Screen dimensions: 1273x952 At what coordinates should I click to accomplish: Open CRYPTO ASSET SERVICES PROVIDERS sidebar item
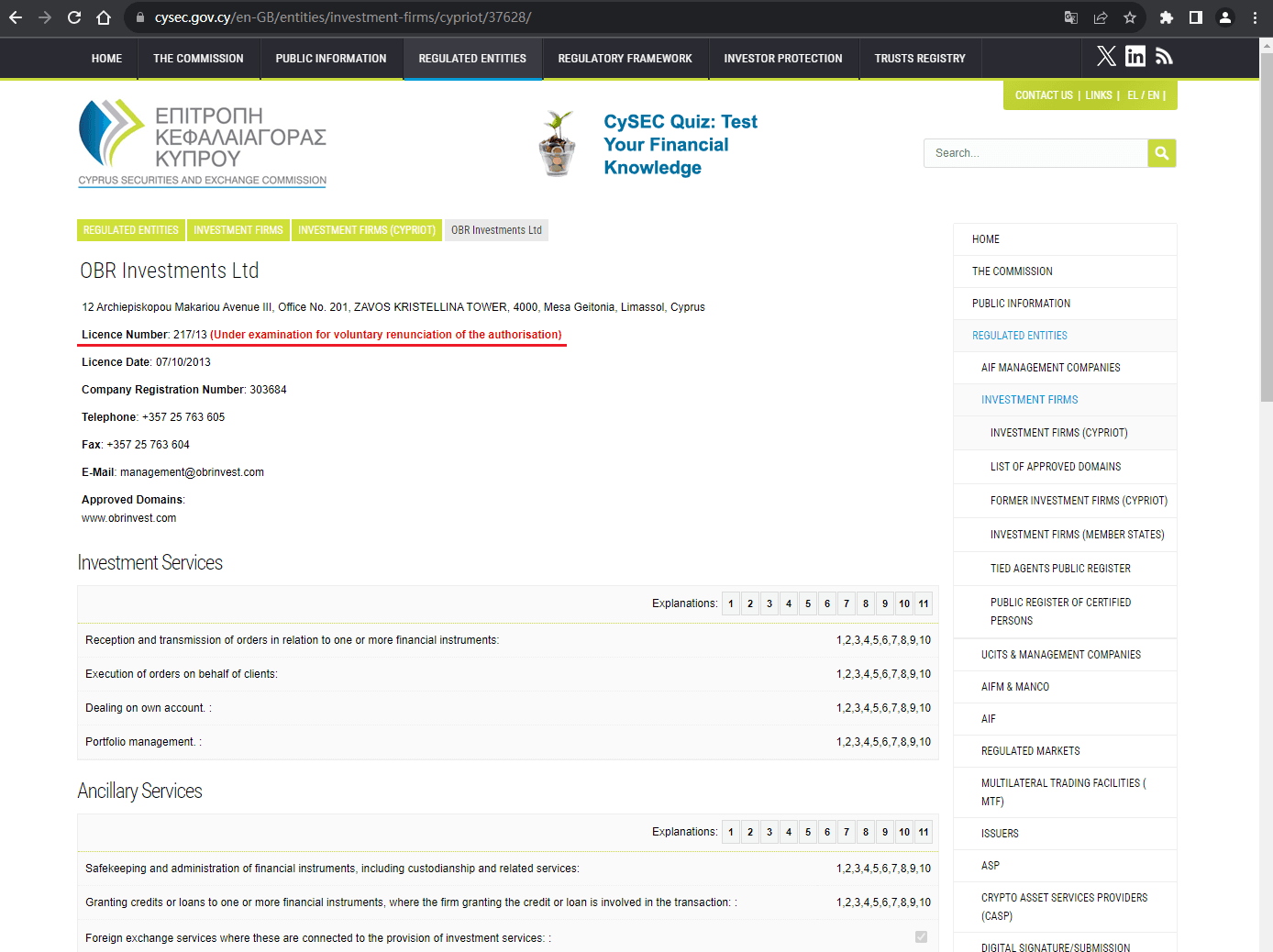[1065, 907]
